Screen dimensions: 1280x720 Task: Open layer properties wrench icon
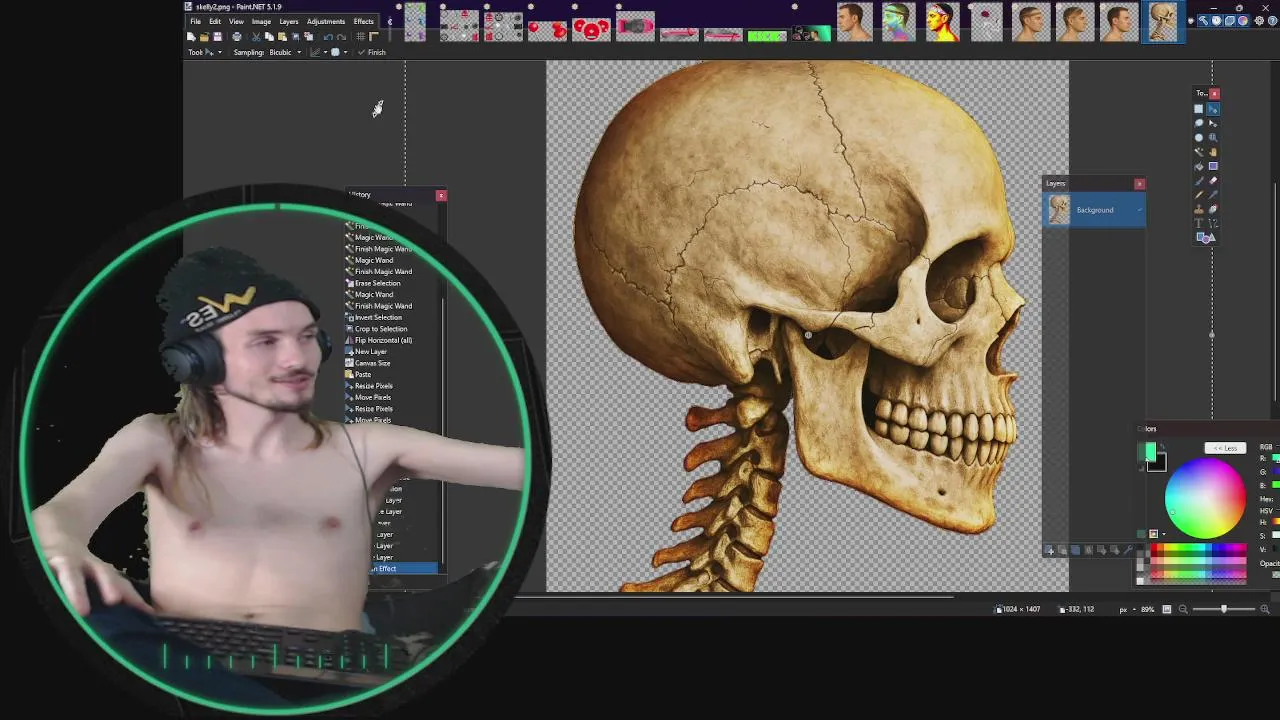1128,550
